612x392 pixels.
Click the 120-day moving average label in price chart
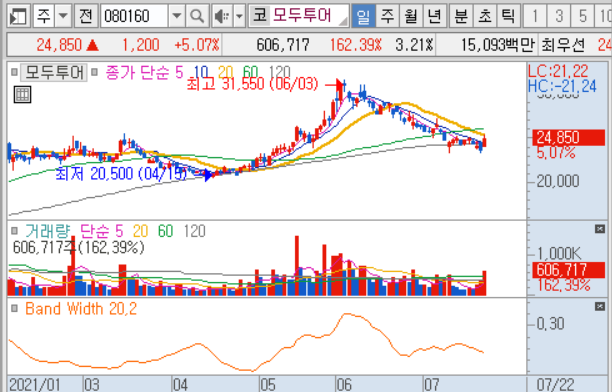point(279,72)
